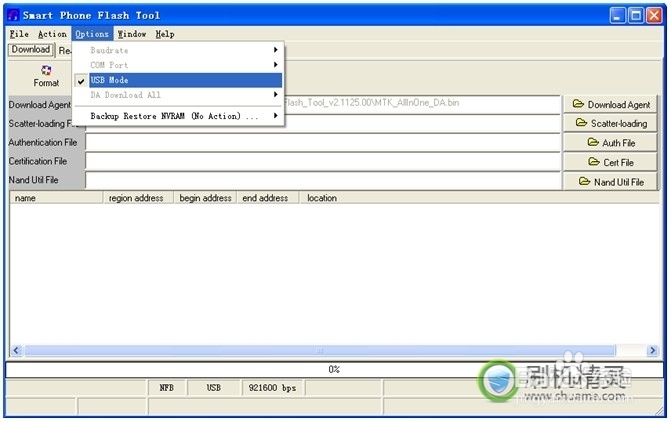This screenshot has height=422, width=671.
Task: Click the Scatter-loading browse button
Action: pos(611,124)
